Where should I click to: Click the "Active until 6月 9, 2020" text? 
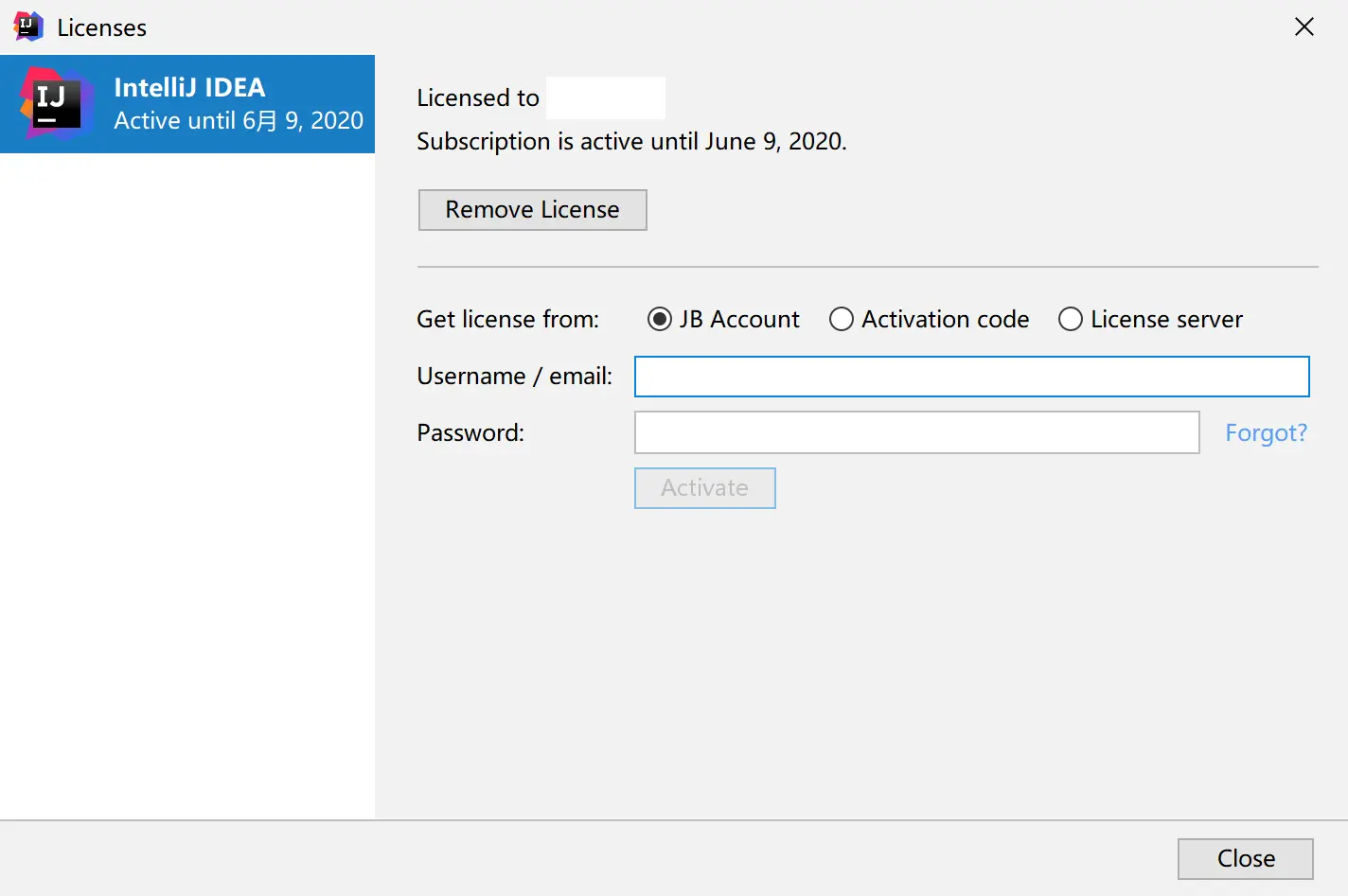(239, 120)
